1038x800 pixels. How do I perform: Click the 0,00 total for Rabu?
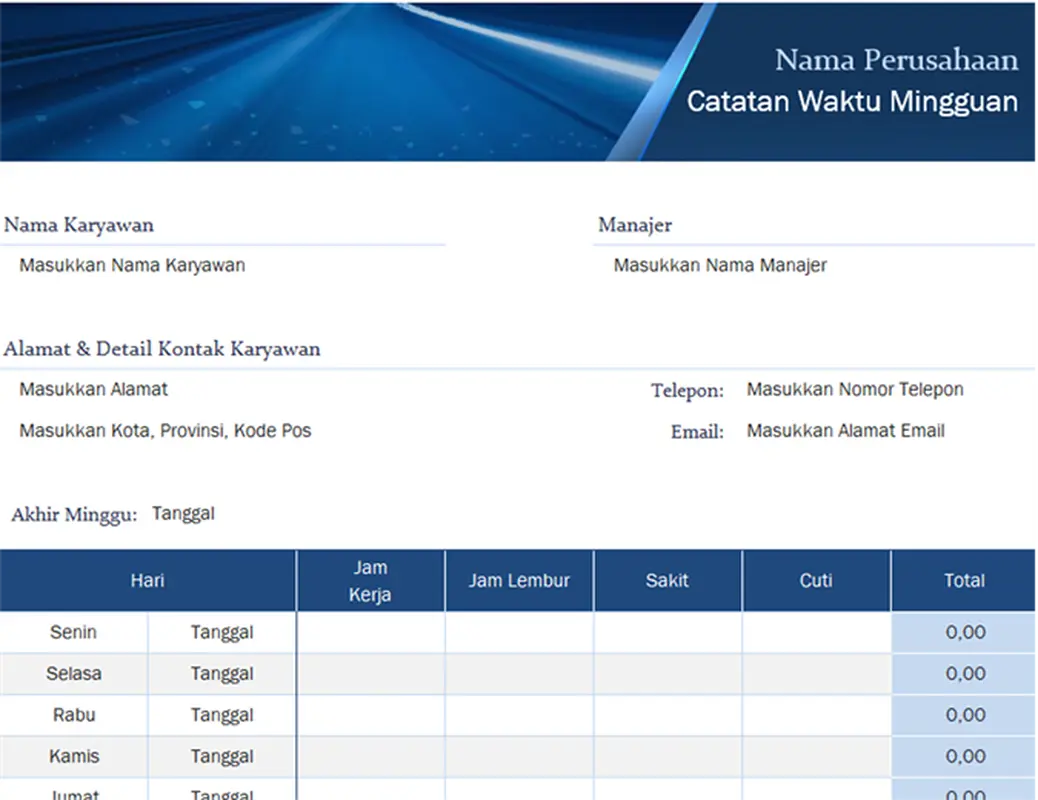(x=964, y=715)
